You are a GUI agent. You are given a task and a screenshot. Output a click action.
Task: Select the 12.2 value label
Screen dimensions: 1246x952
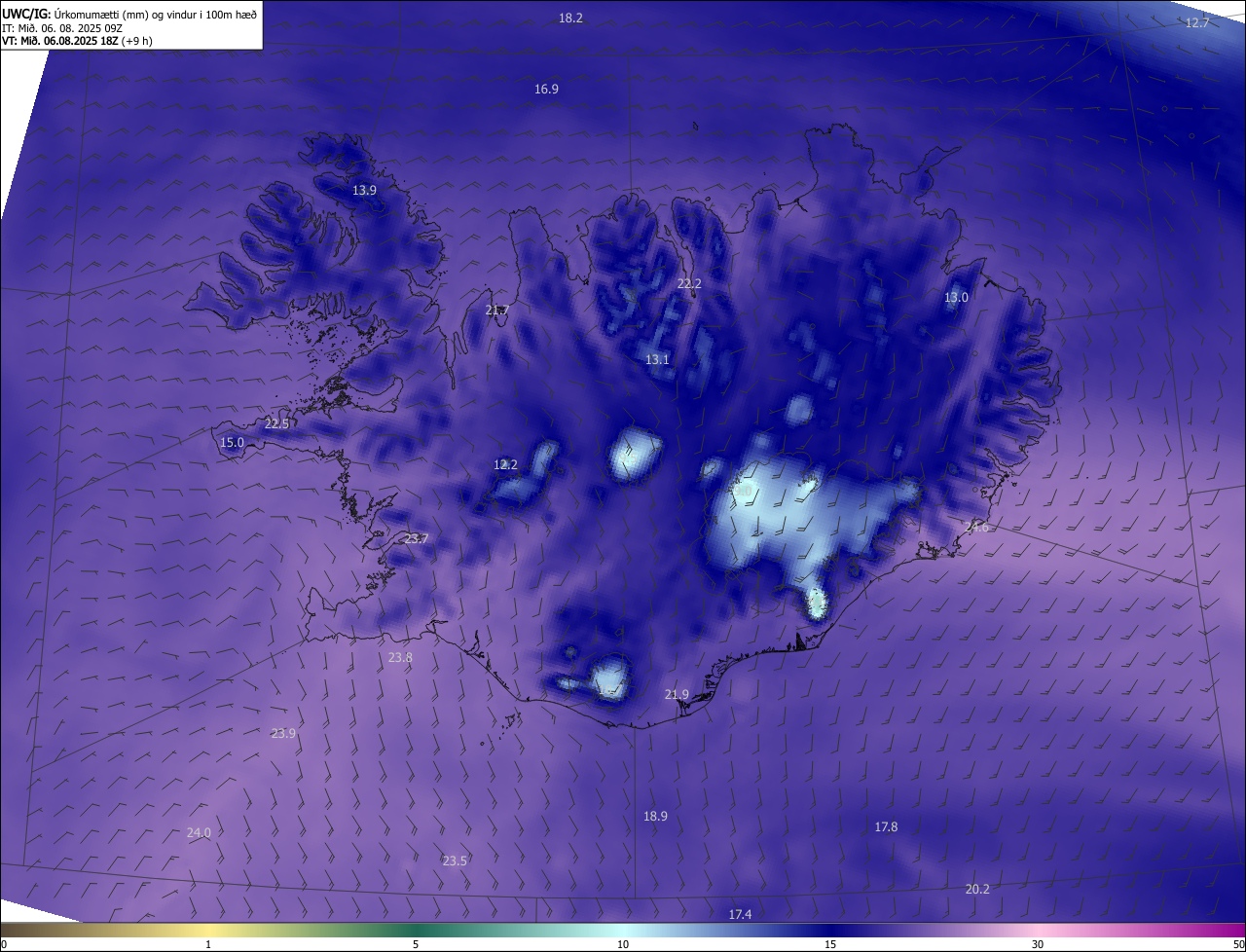(x=505, y=465)
